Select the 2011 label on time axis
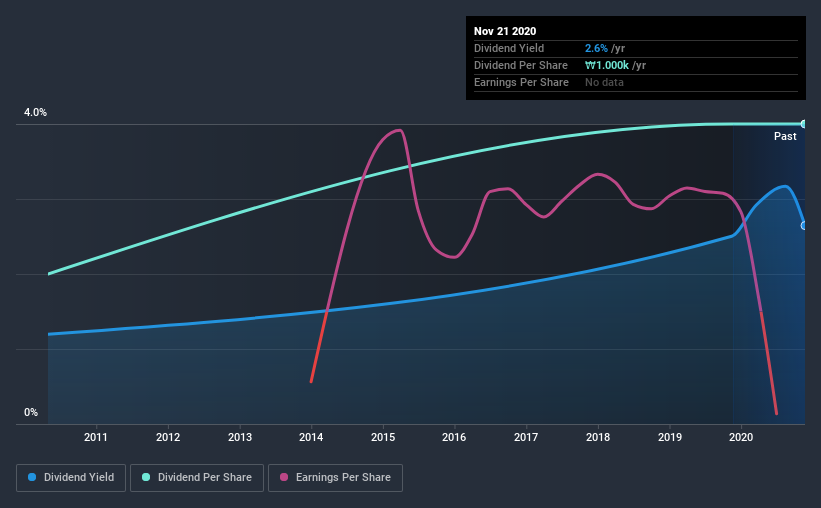Screen dimensions: 821x508 [x=96, y=437]
